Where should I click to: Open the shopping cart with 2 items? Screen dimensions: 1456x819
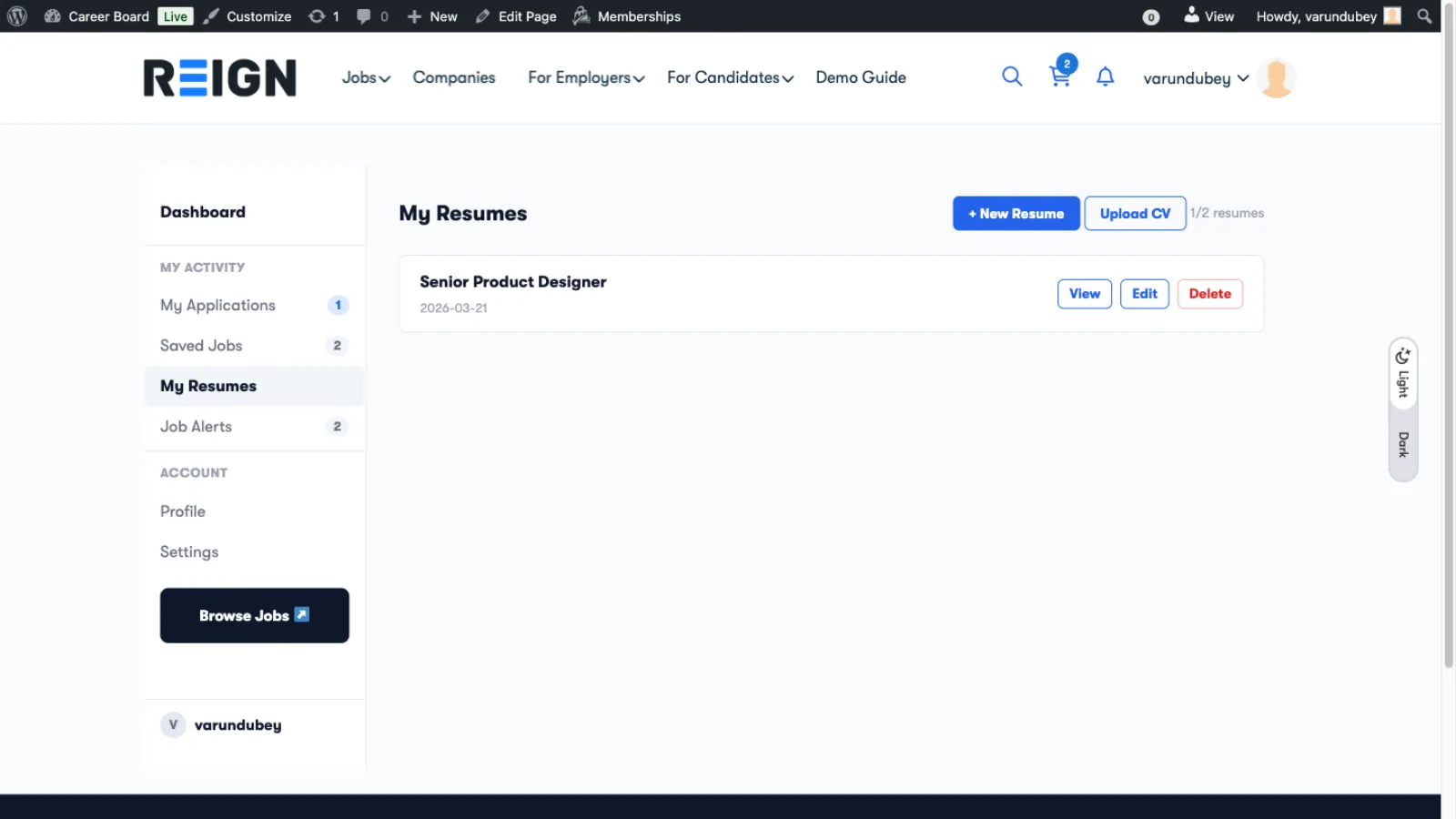point(1061,73)
